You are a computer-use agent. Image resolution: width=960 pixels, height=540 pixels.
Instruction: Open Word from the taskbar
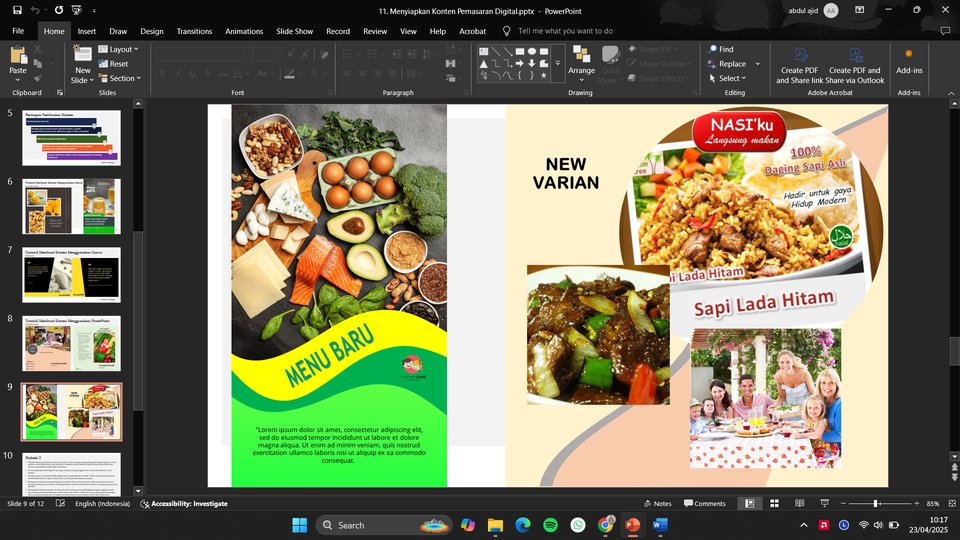(660, 525)
